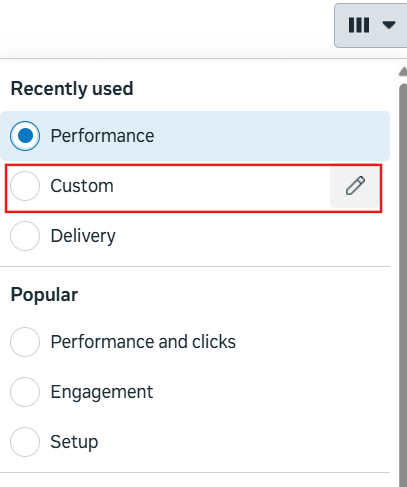The height and width of the screenshot is (487, 407).
Task: Click the highlighted Performance row background
Action: click(x=195, y=136)
